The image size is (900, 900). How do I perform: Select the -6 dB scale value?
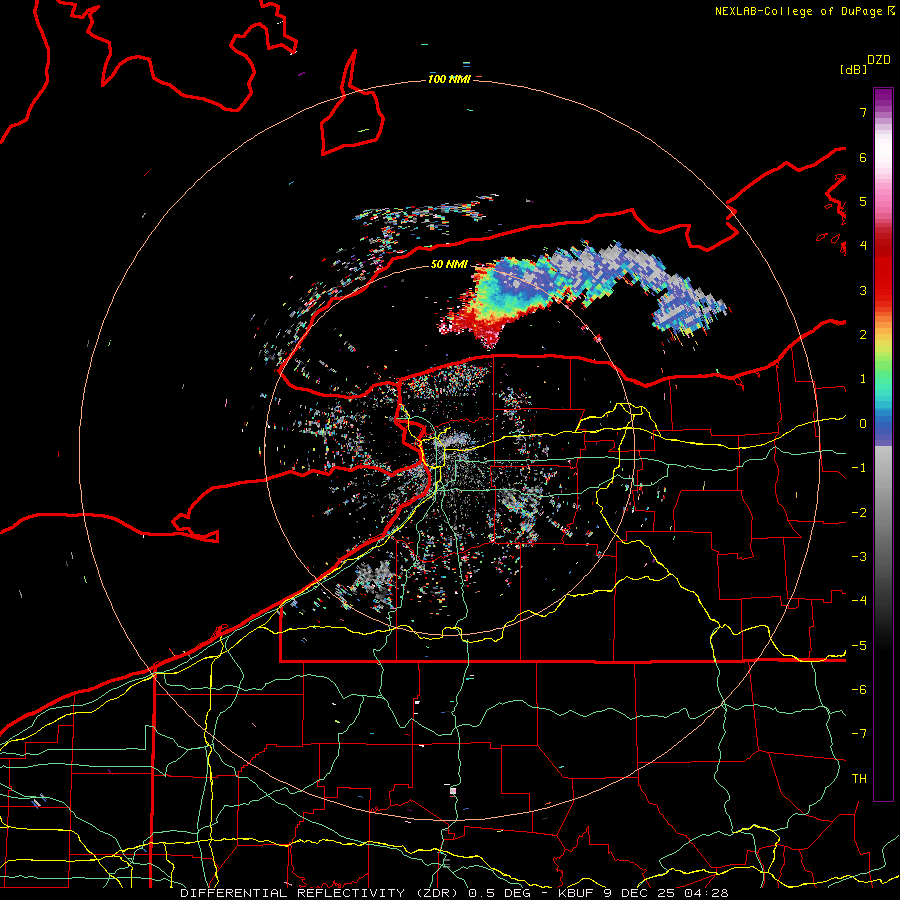pos(859,690)
